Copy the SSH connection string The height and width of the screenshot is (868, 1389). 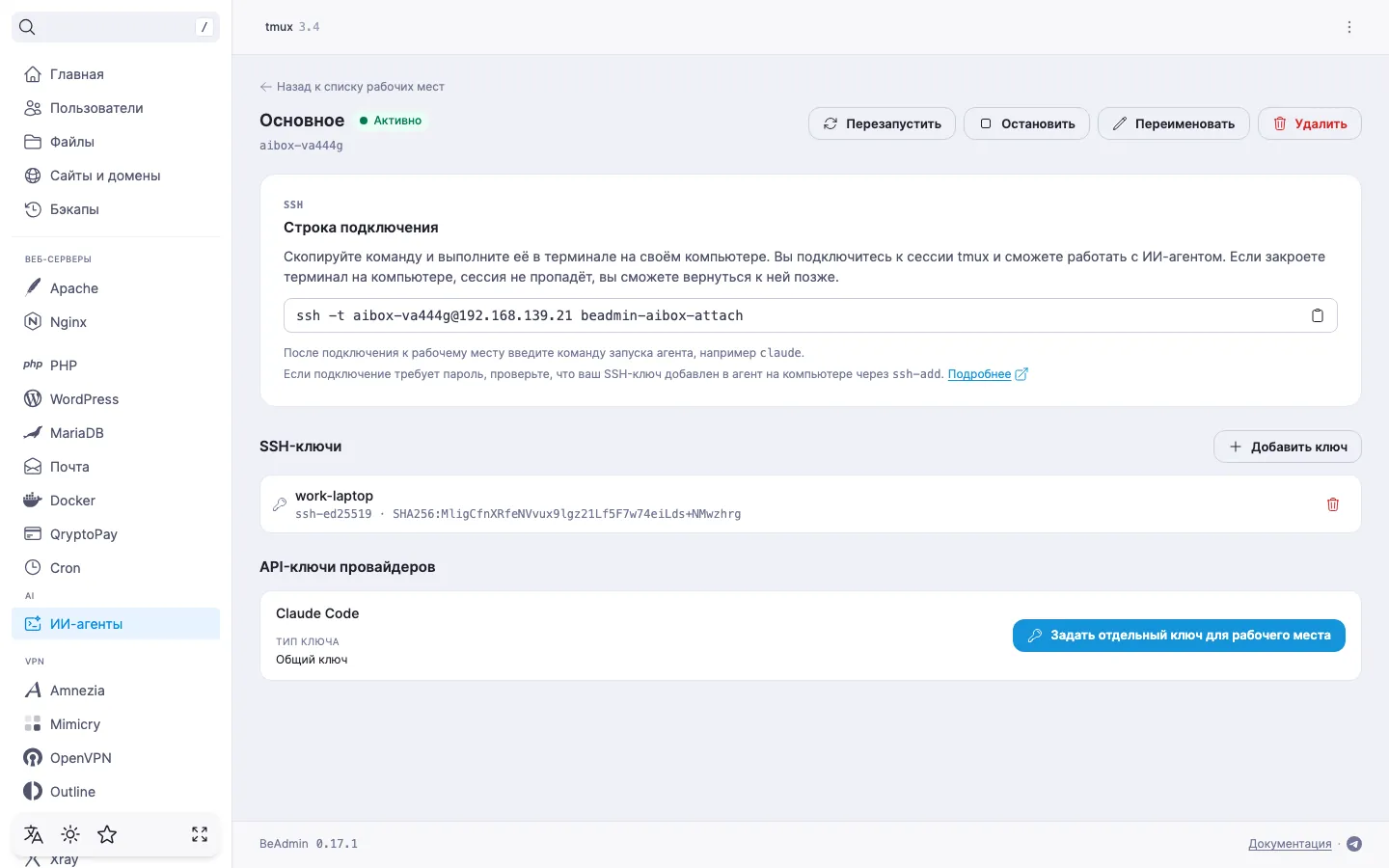[1318, 315]
